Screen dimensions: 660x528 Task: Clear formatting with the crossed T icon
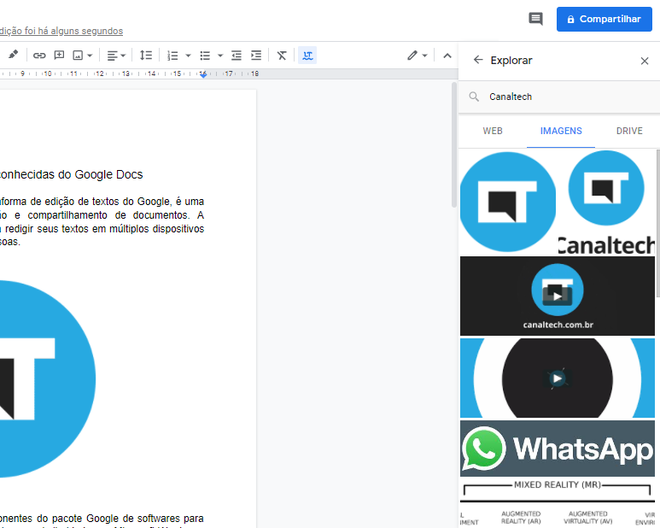pyautogui.click(x=282, y=55)
